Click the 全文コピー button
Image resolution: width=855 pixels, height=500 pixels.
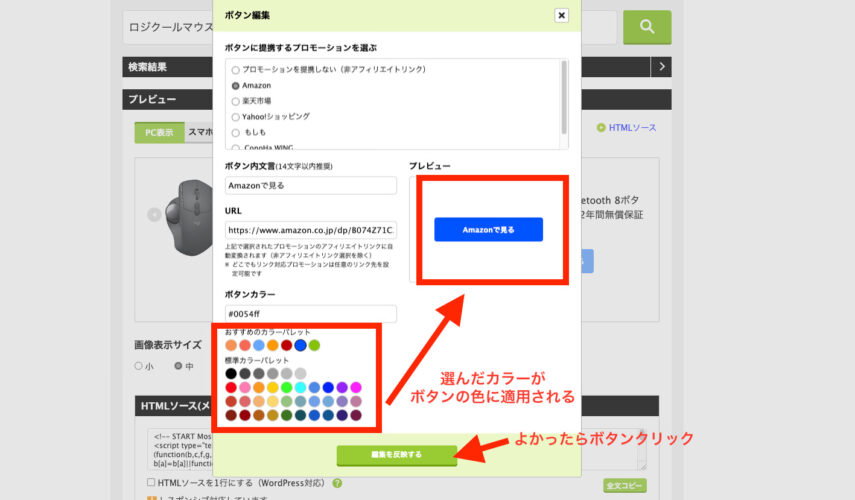click(x=625, y=485)
